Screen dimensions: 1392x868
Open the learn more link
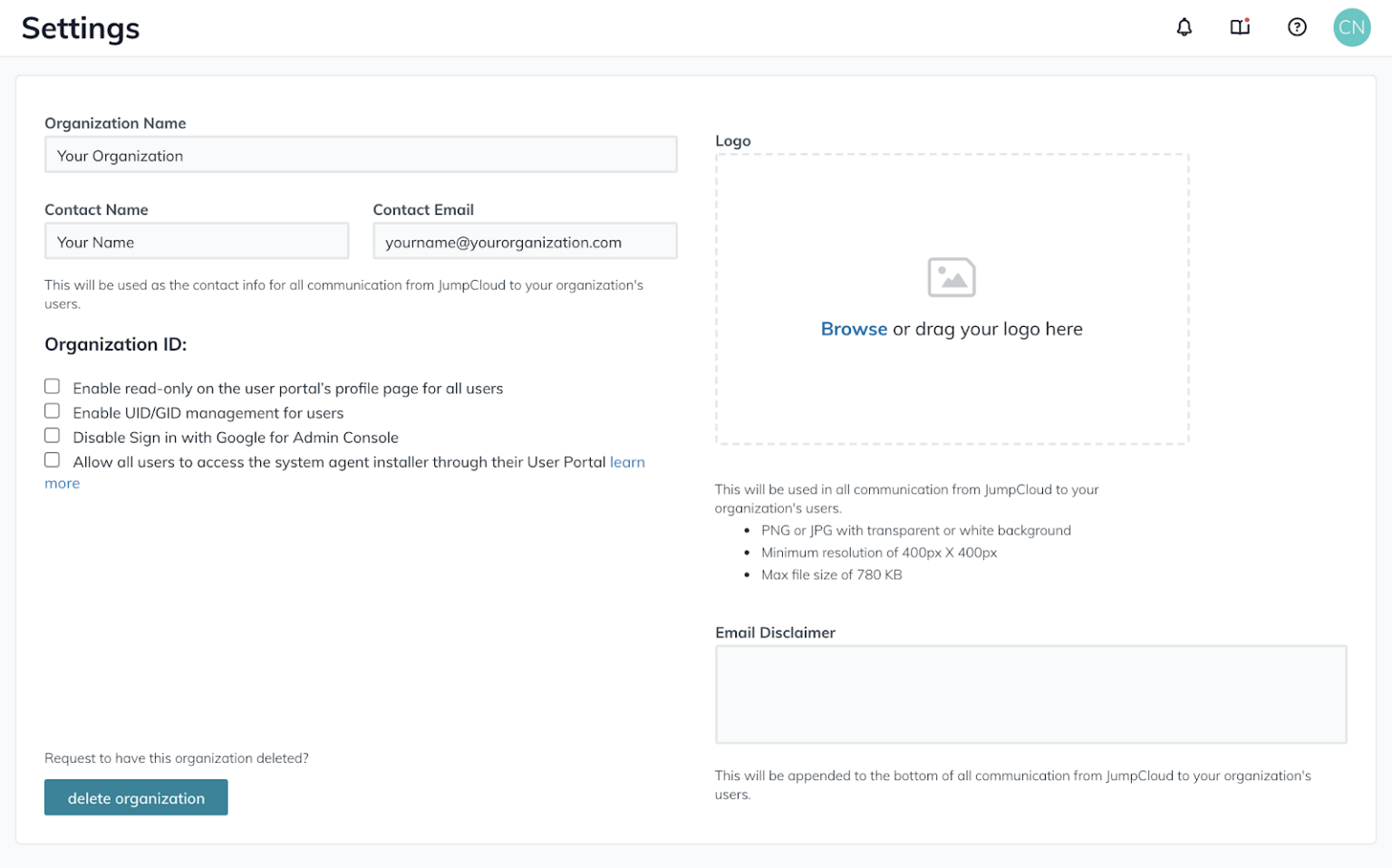(627, 462)
